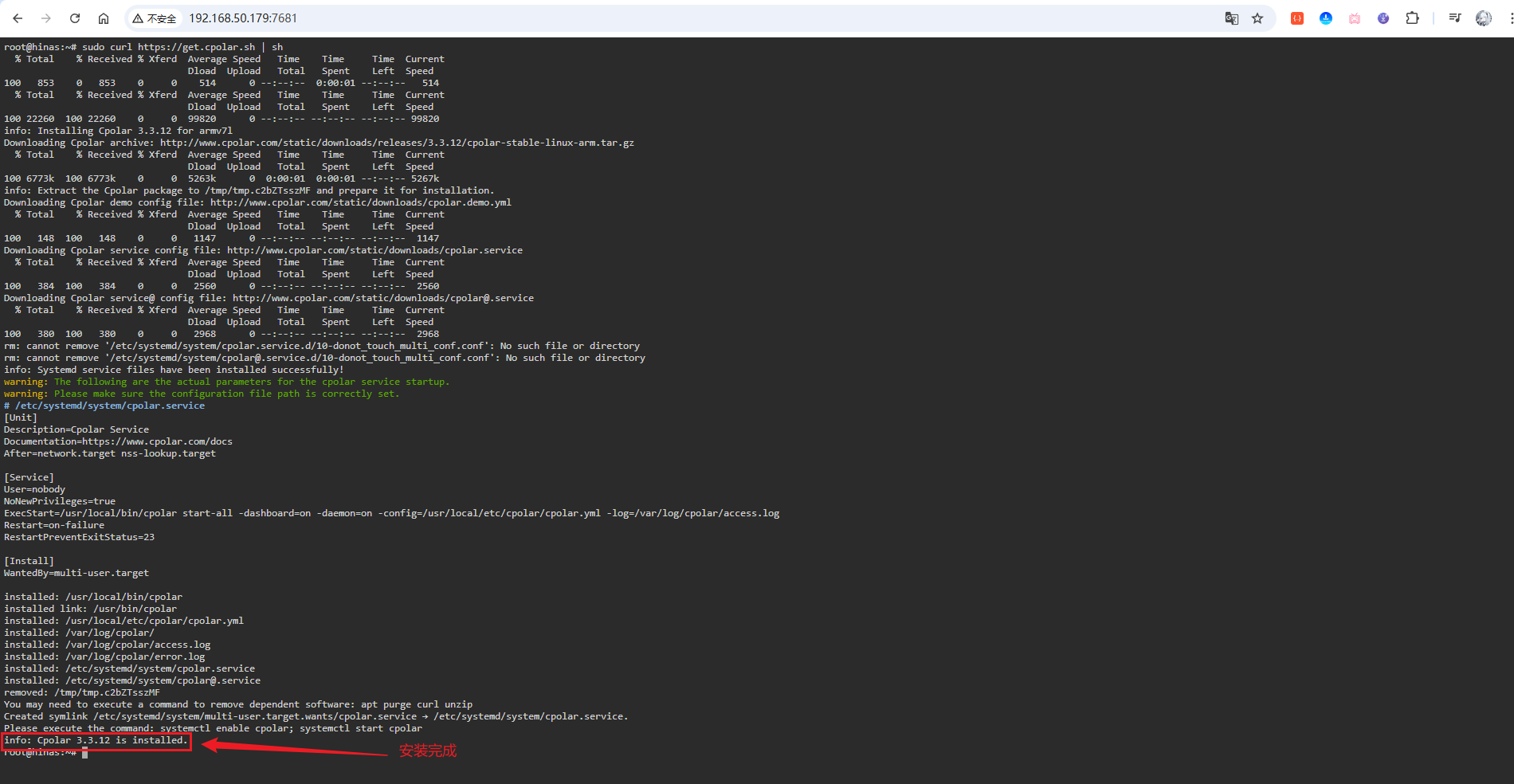Open the media playback controls

coord(1455,18)
